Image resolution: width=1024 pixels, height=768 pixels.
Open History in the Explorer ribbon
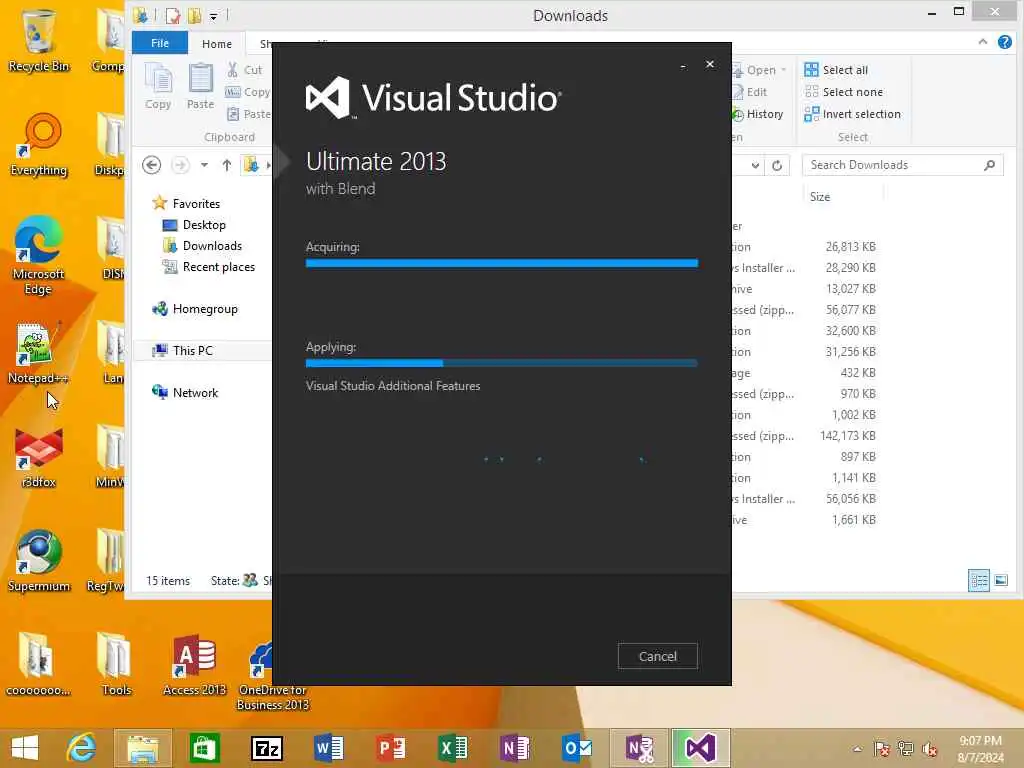point(758,114)
